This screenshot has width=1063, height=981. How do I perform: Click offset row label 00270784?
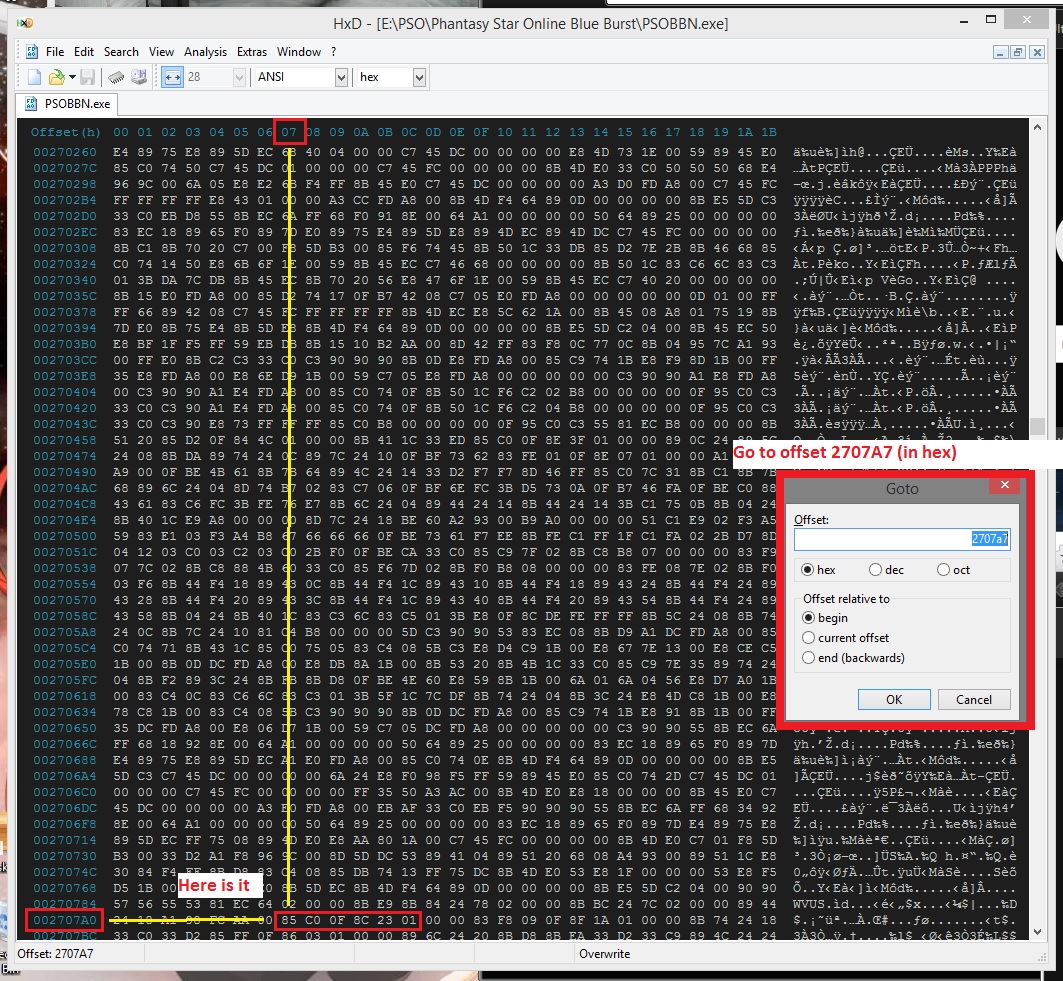(x=65, y=904)
